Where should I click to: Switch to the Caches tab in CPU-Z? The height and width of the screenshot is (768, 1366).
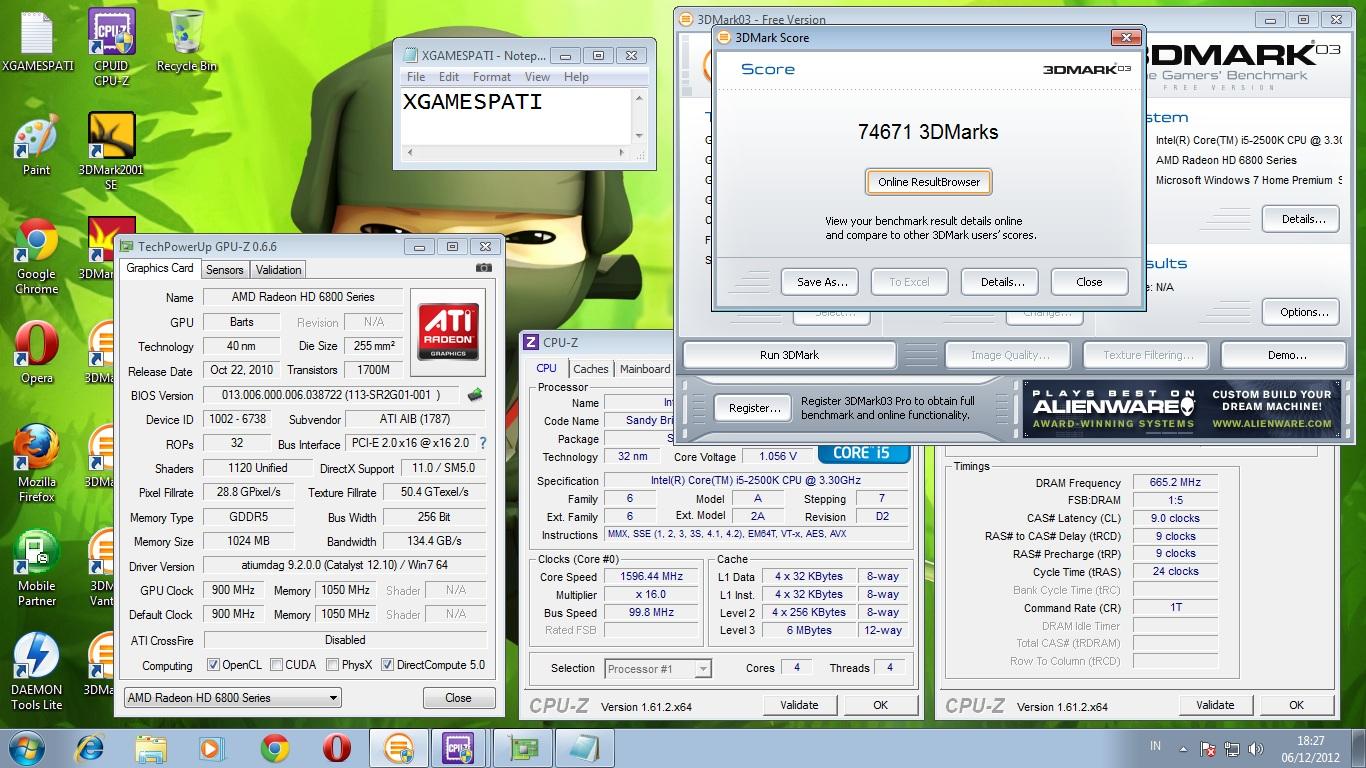(x=590, y=369)
